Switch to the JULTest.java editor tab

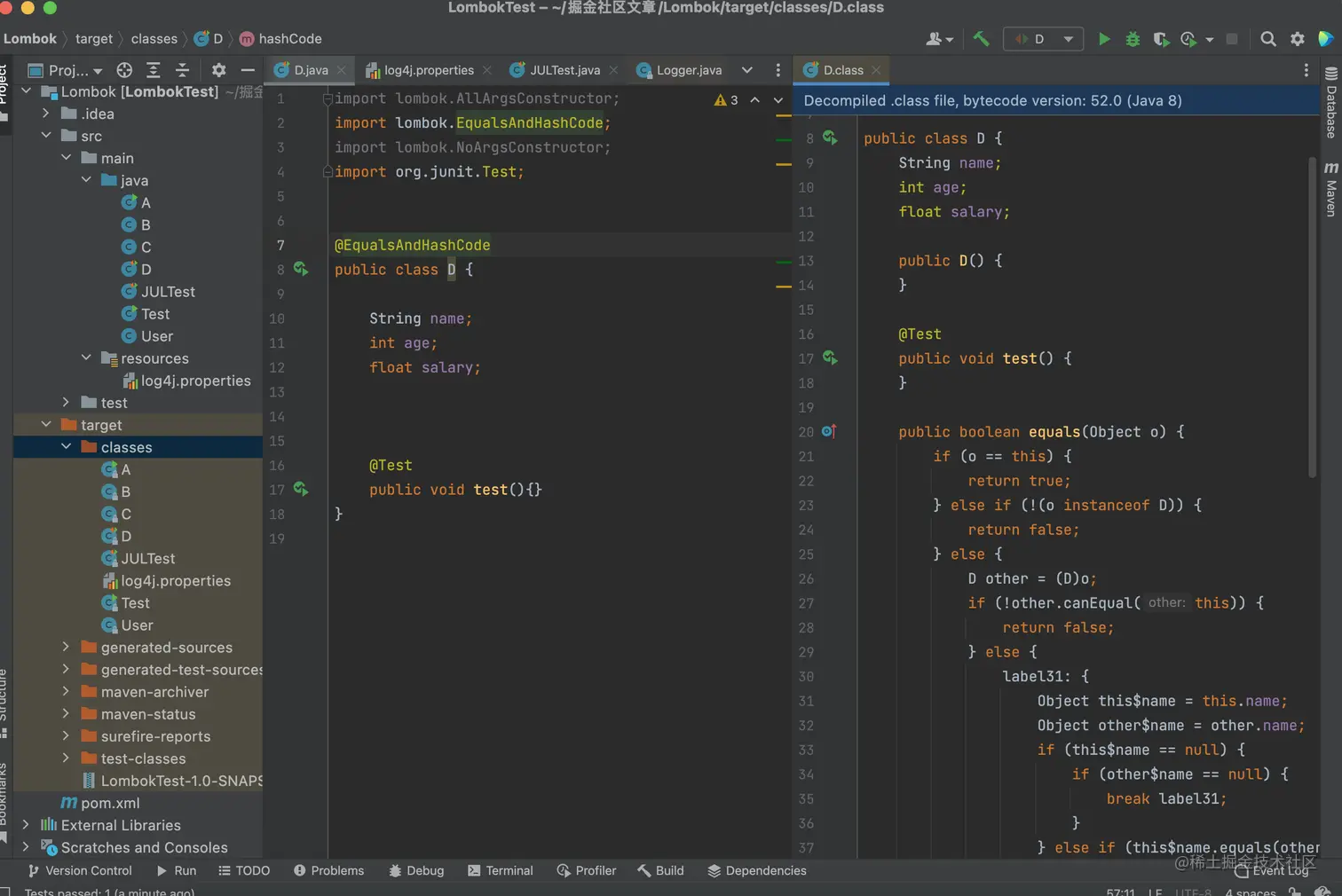(564, 70)
